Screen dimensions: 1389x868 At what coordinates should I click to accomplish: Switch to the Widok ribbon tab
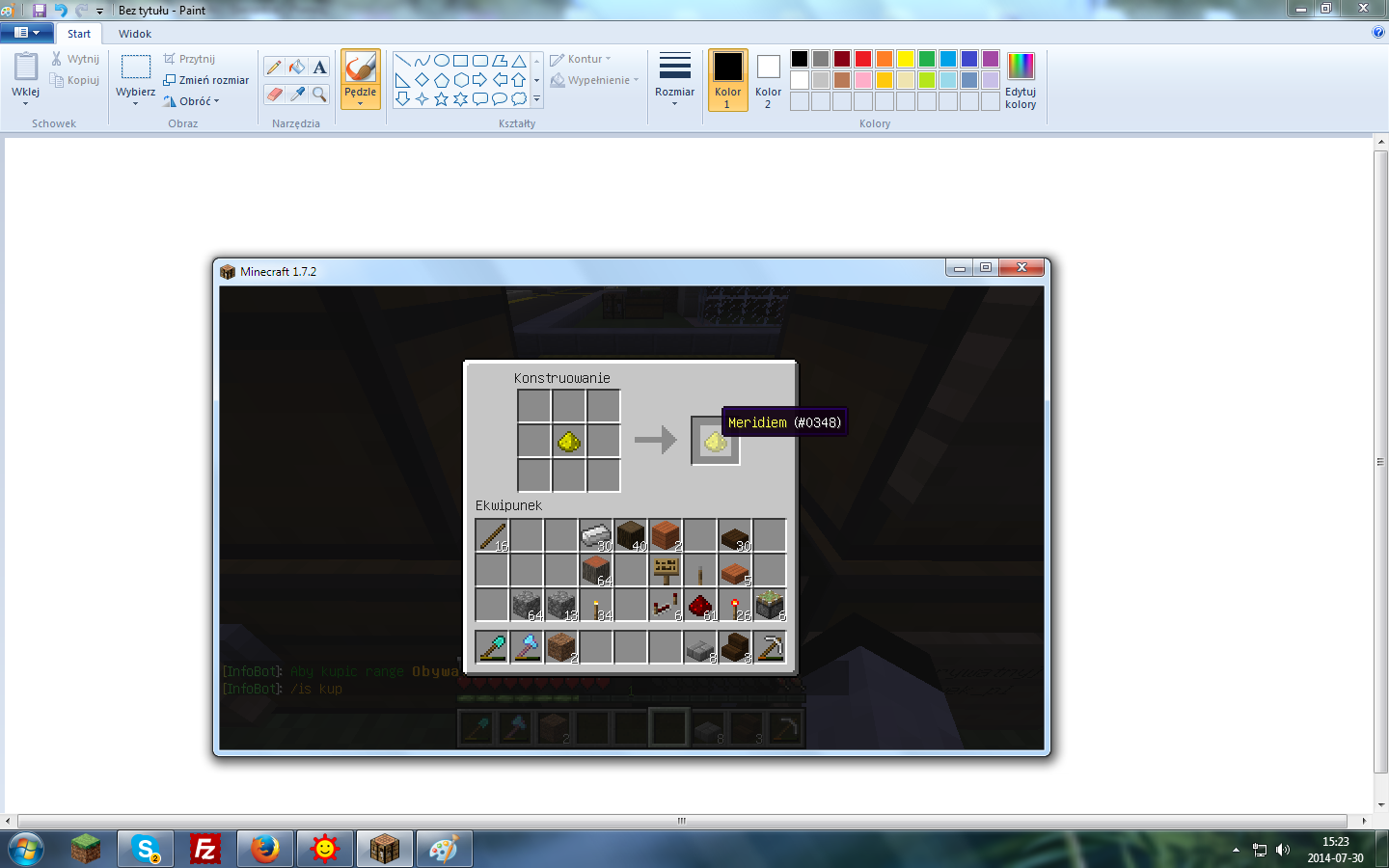pyautogui.click(x=135, y=33)
